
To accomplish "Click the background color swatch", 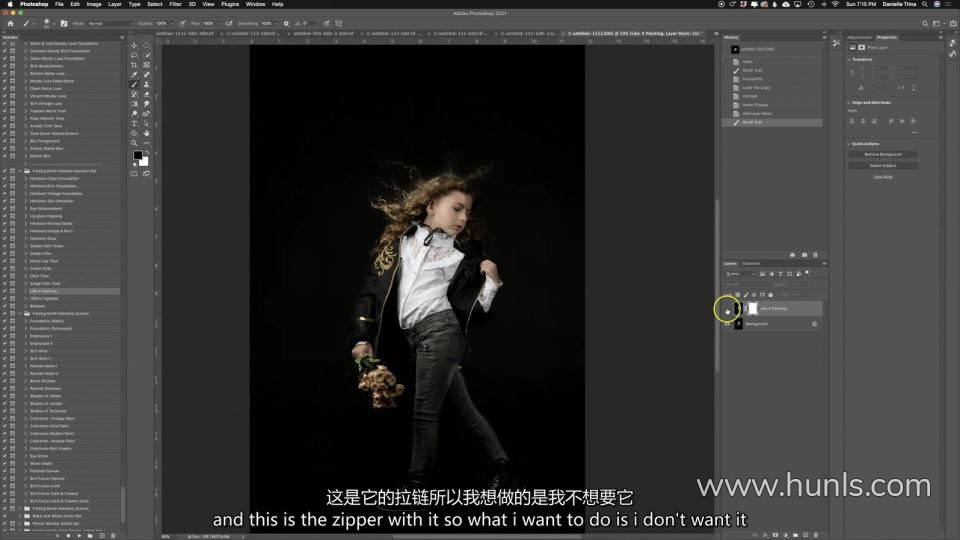I will (x=144, y=162).
